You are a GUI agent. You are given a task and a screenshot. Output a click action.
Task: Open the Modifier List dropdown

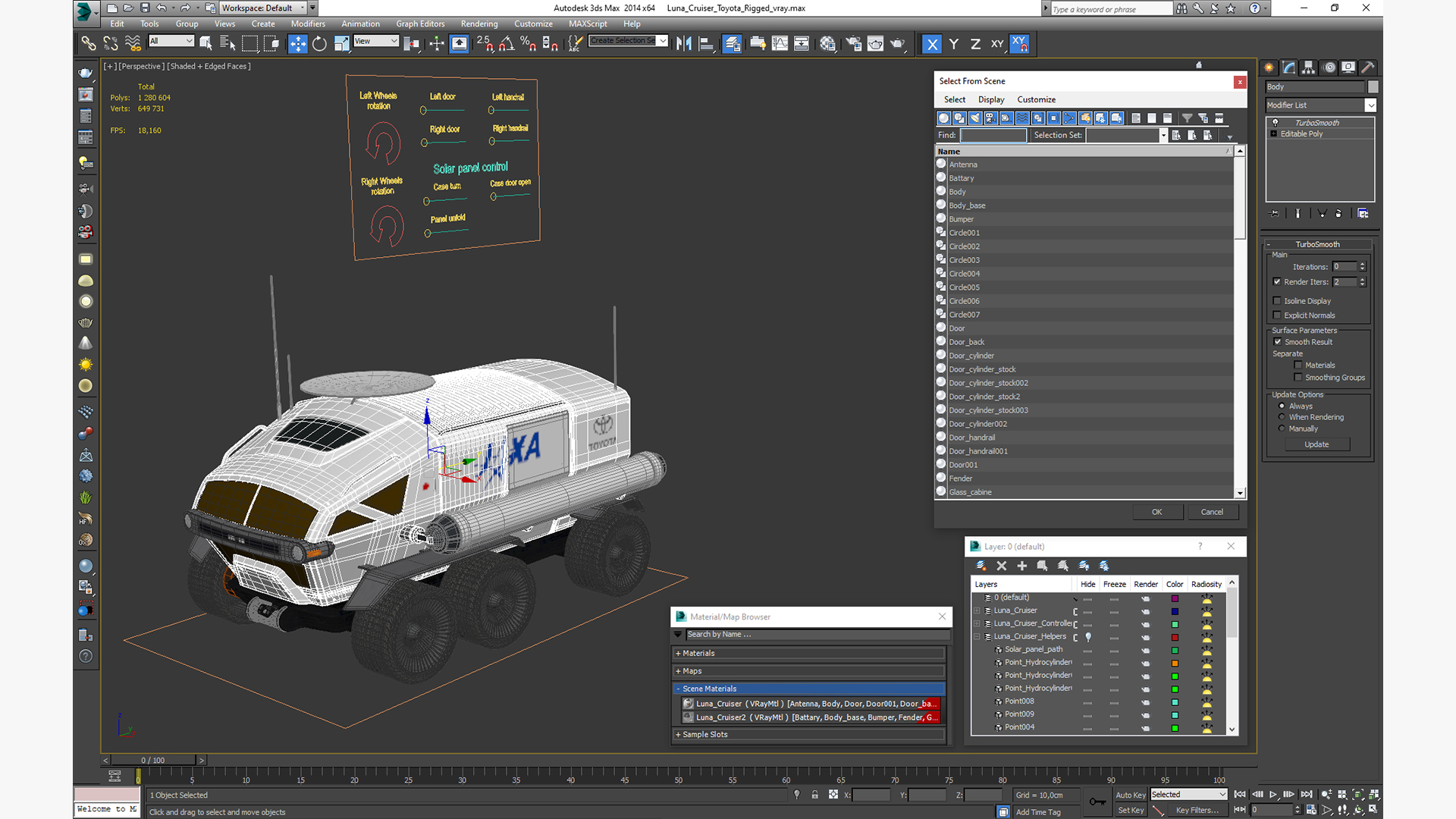point(1370,105)
